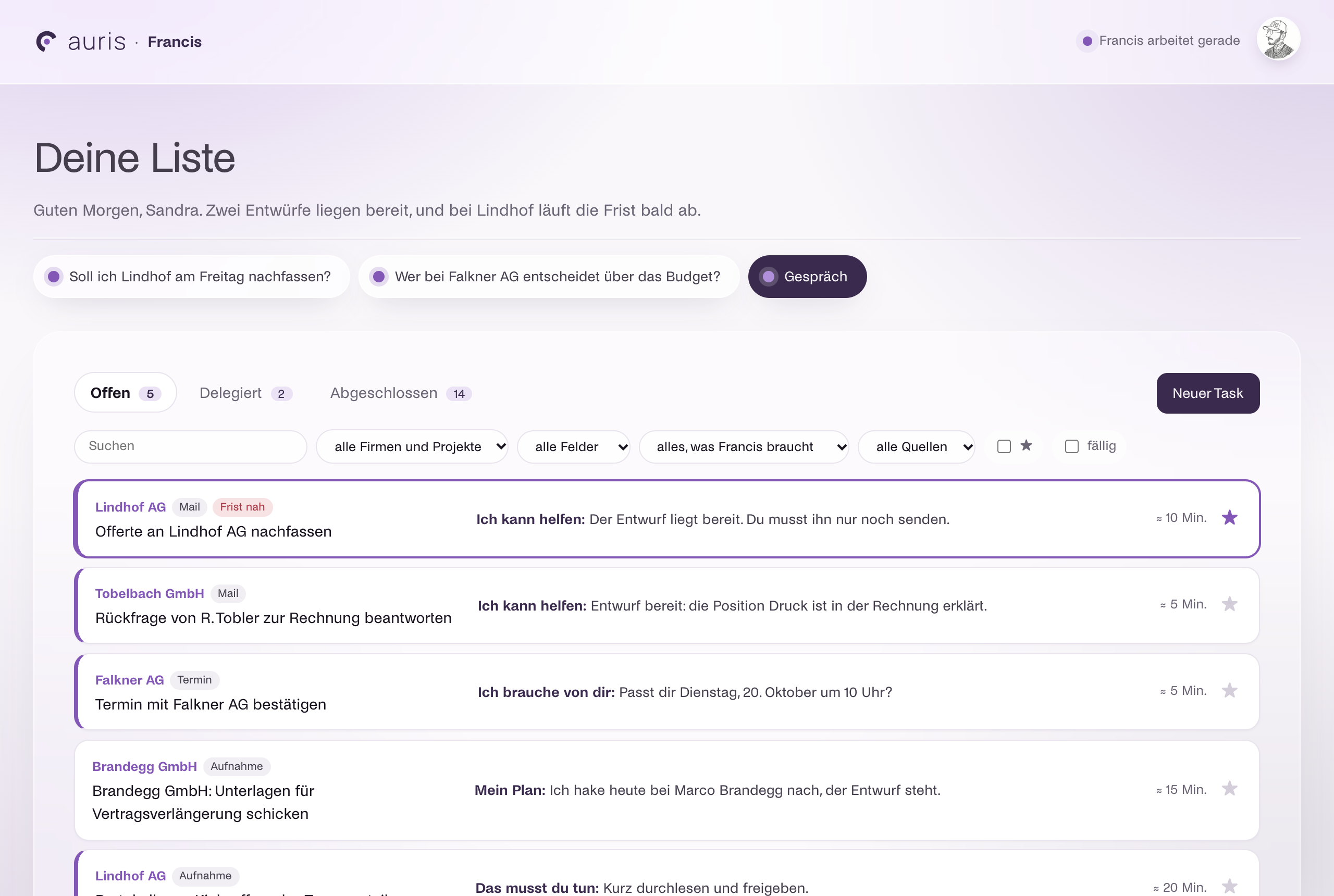Star the Brandegg GmbH task
The width and height of the screenshot is (1334, 896).
click(x=1229, y=789)
